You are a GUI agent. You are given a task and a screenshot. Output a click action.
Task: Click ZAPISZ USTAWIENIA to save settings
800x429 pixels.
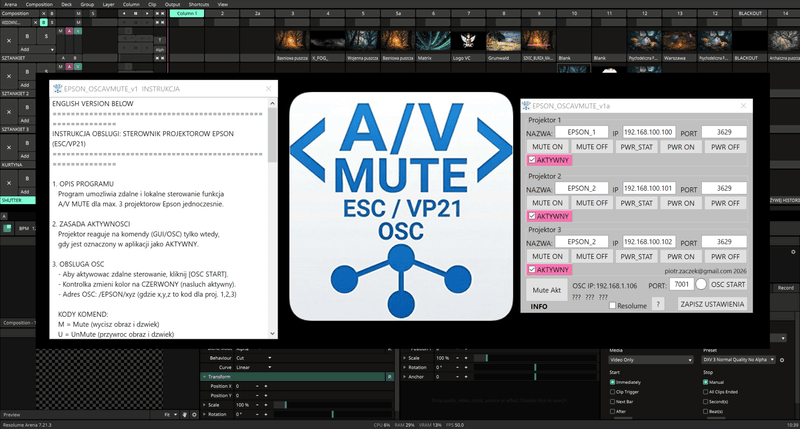coord(712,304)
